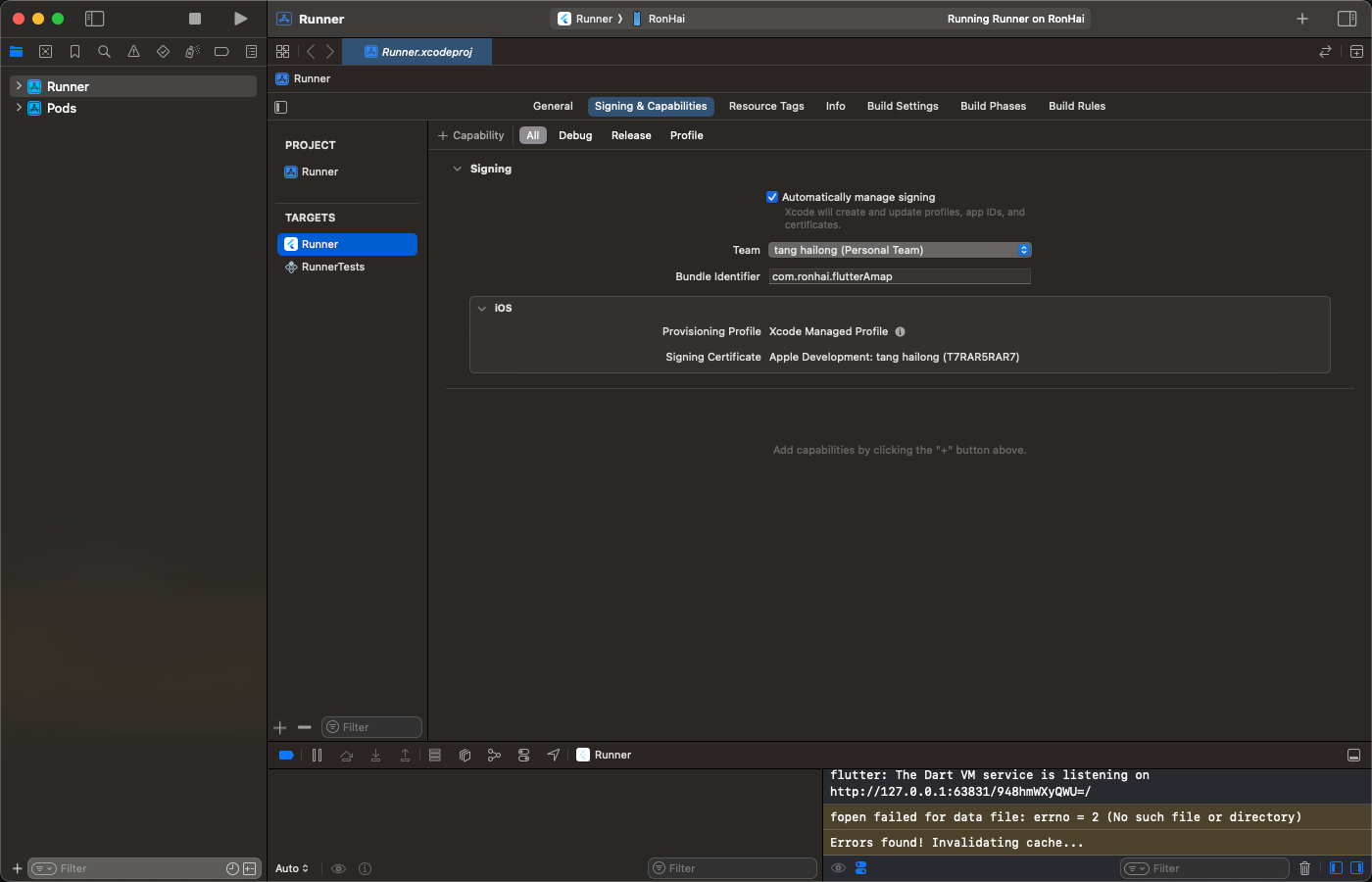Toggle the navigator sidebar icon
Viewport: 1372px width, 882px height.
tap(95, 19)
